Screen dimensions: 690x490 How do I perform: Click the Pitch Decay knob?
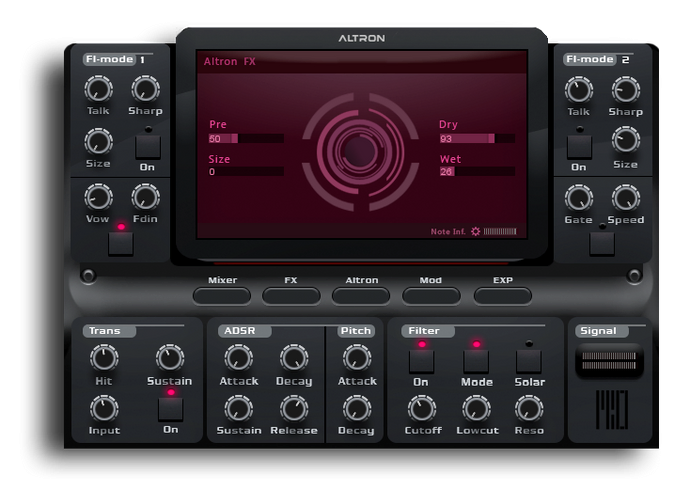point(357,409)
